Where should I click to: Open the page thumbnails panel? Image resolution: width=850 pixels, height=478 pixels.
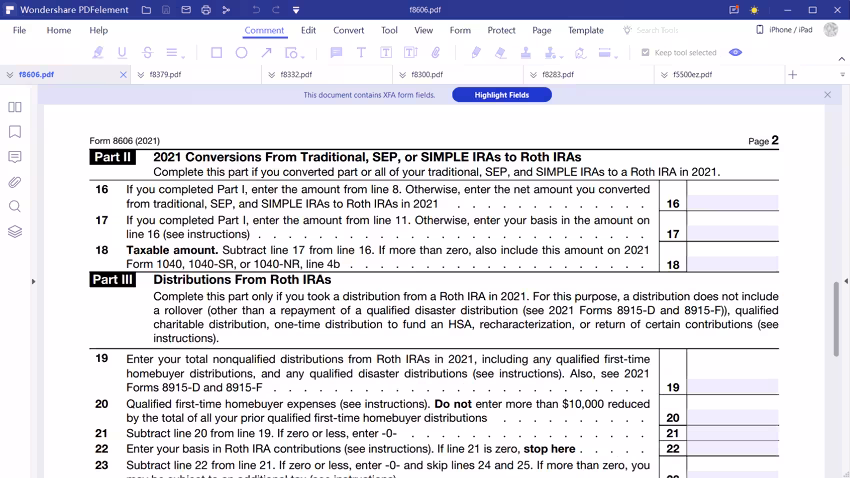(15, 107)
